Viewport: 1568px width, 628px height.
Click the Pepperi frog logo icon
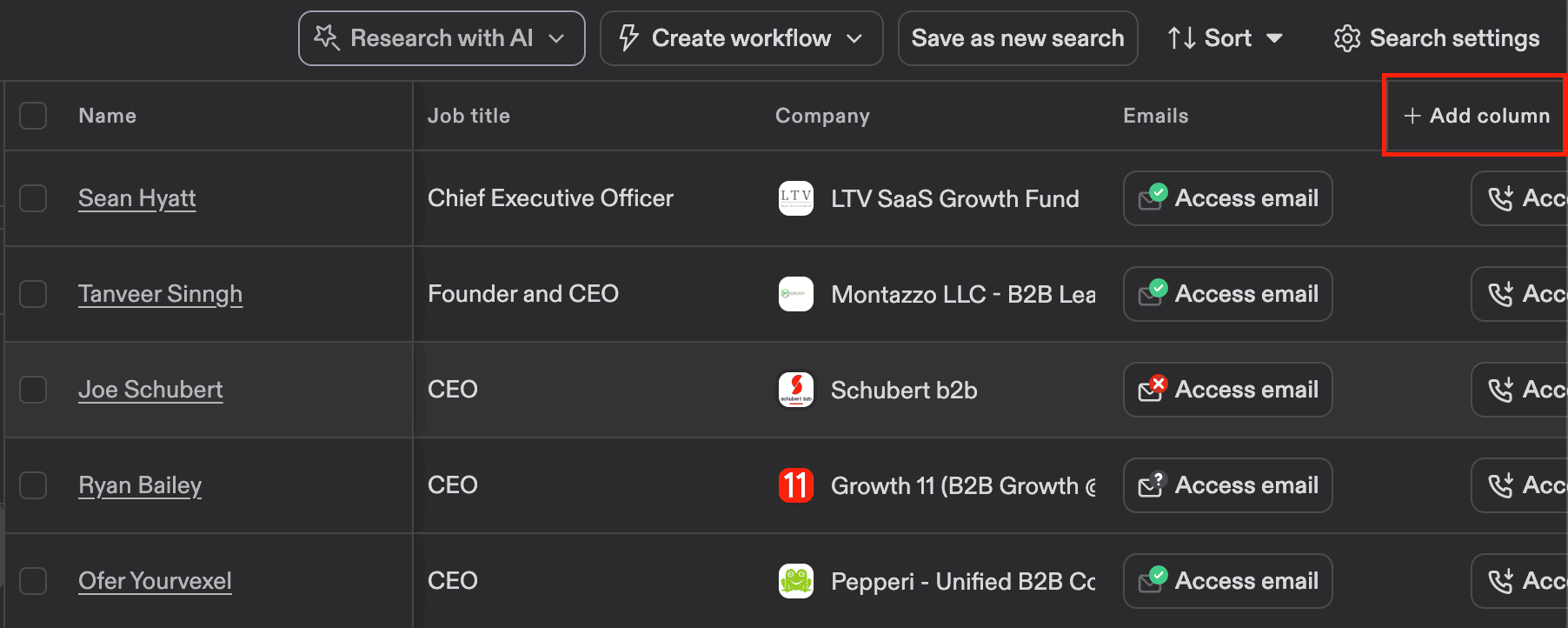pos(795,581)
